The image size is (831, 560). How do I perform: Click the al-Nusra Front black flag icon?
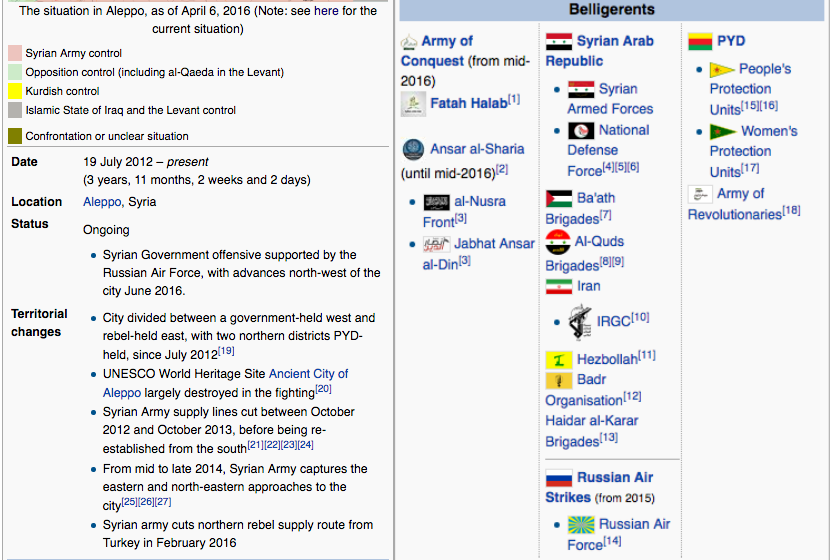coord(436,202)
